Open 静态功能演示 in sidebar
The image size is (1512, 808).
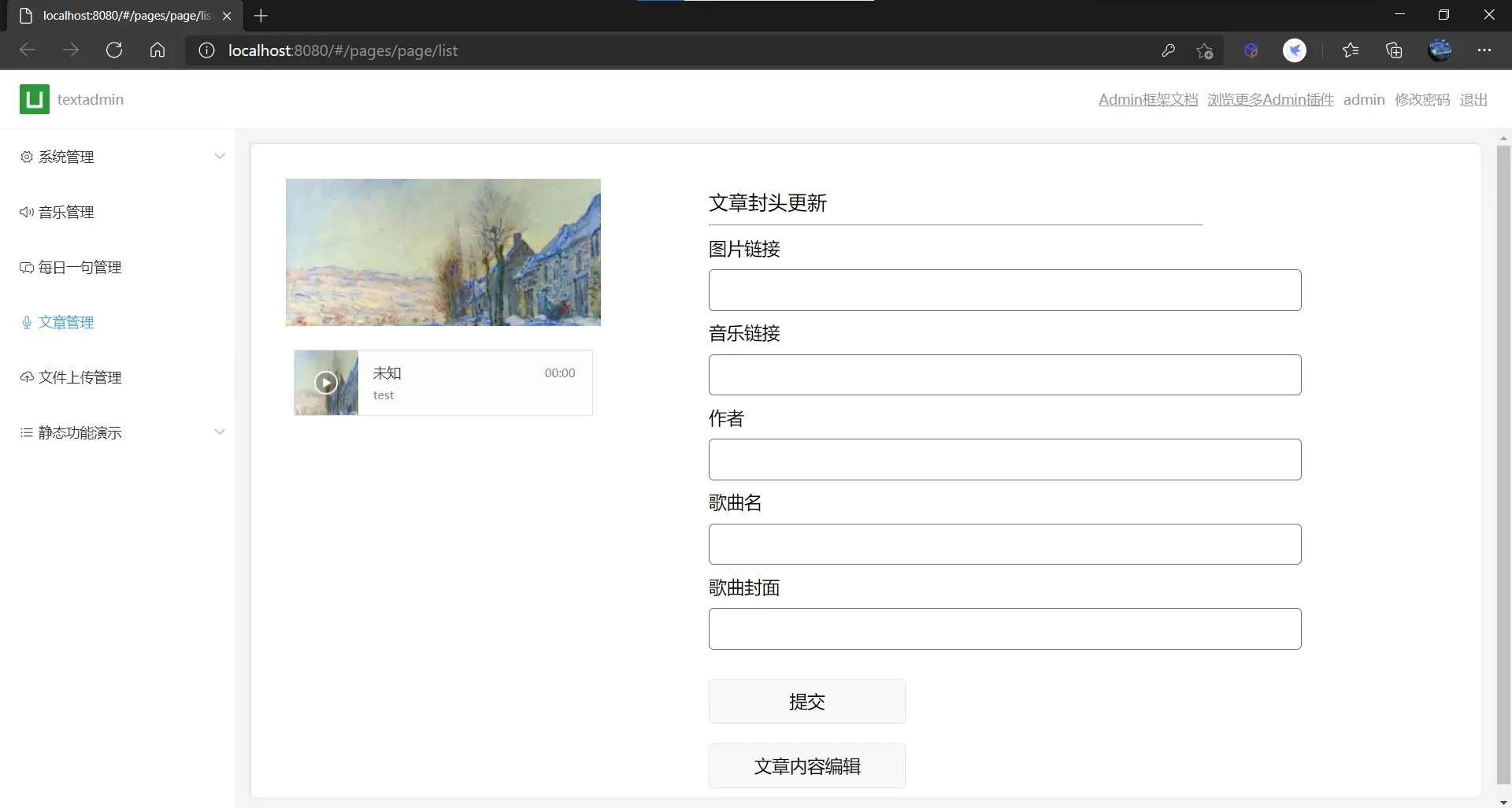coord(80,432)
